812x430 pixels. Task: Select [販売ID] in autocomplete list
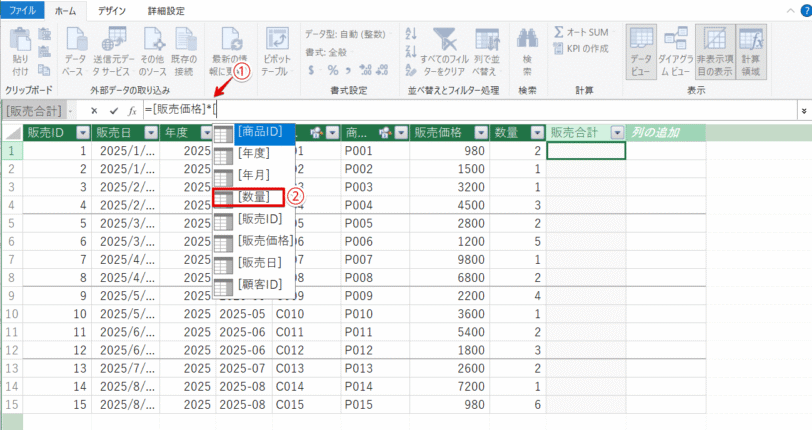(x=254, y=219)
